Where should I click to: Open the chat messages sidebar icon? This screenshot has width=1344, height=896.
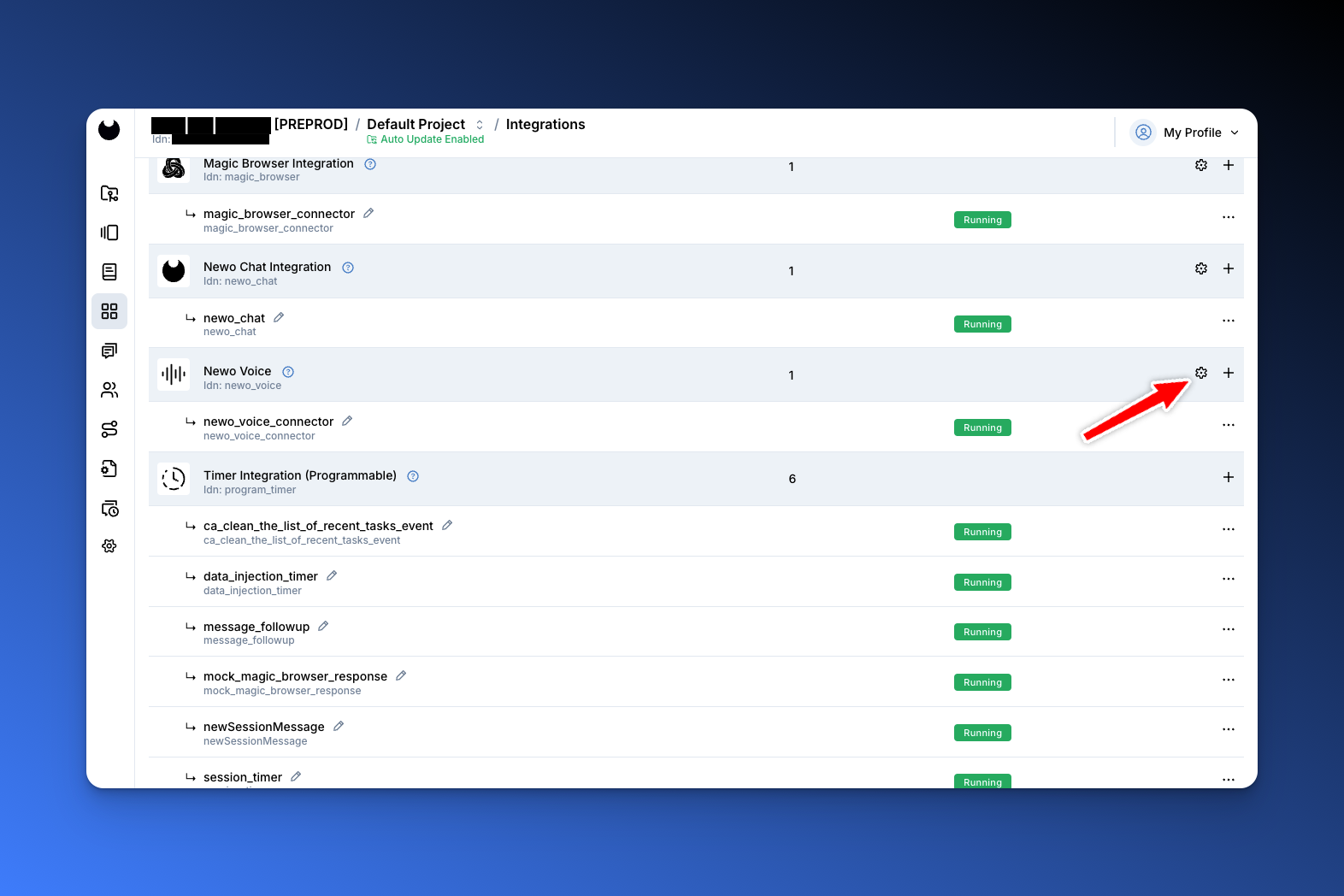click(x=109, y=351)
